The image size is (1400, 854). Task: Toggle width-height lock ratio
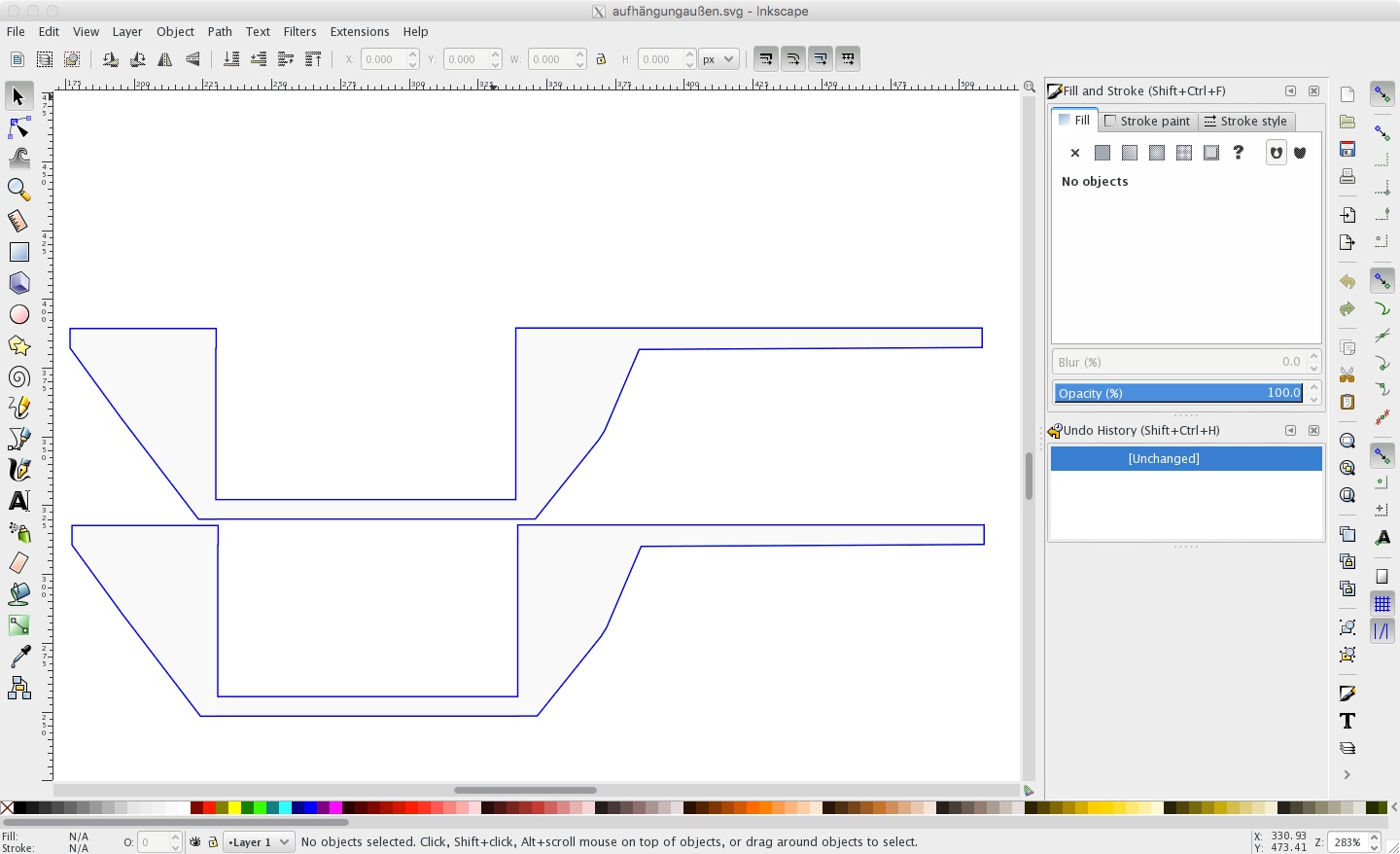(x=601, y=59)
